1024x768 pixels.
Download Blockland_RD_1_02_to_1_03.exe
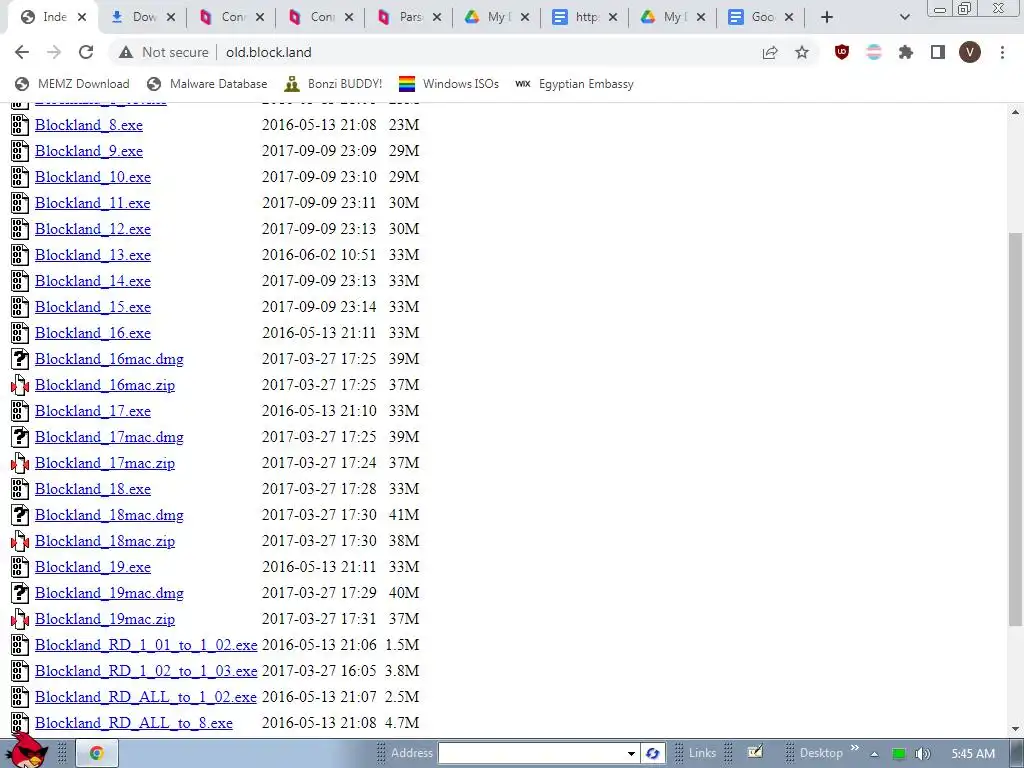point(146,671)
